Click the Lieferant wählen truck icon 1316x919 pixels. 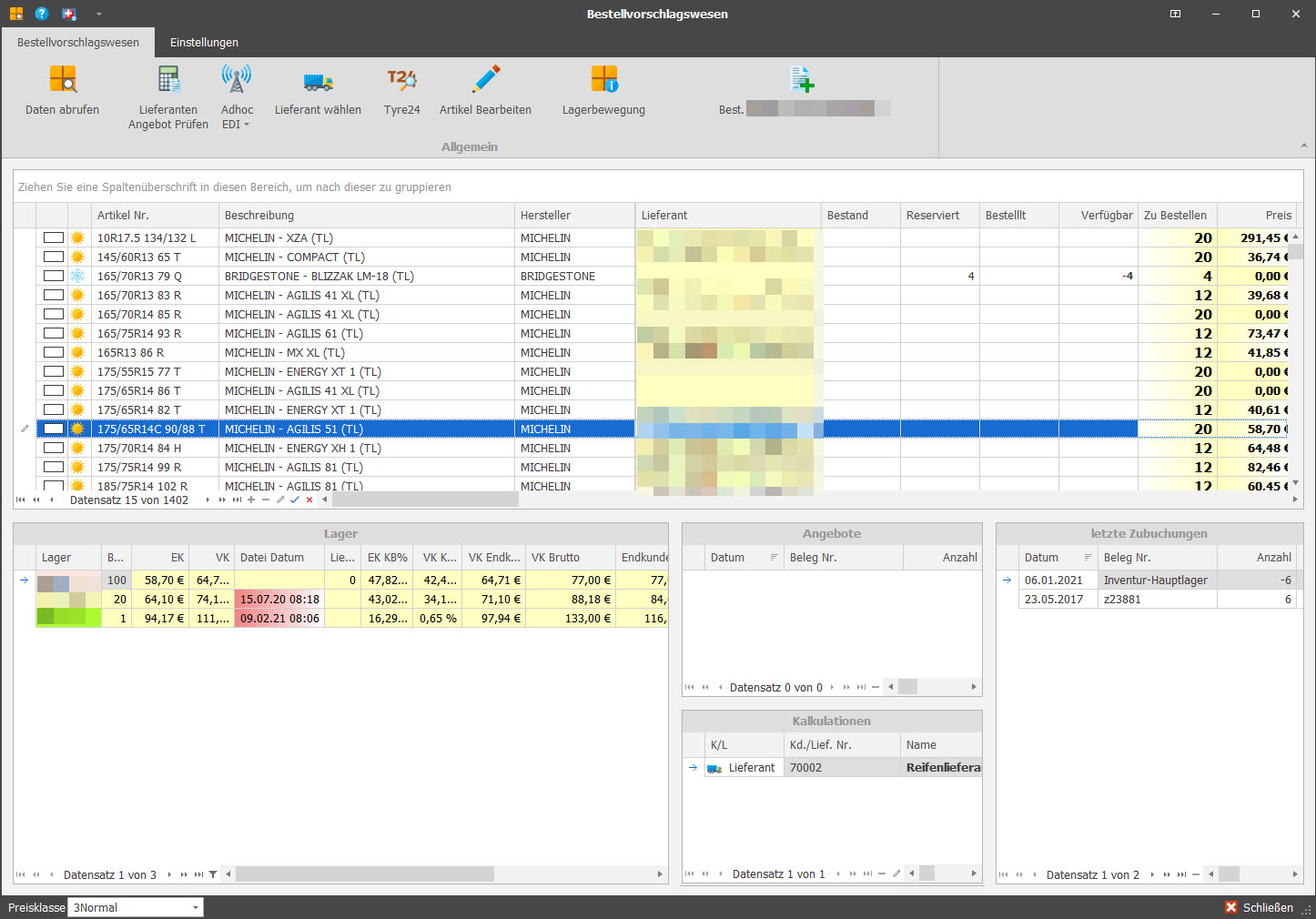(318, 81)
